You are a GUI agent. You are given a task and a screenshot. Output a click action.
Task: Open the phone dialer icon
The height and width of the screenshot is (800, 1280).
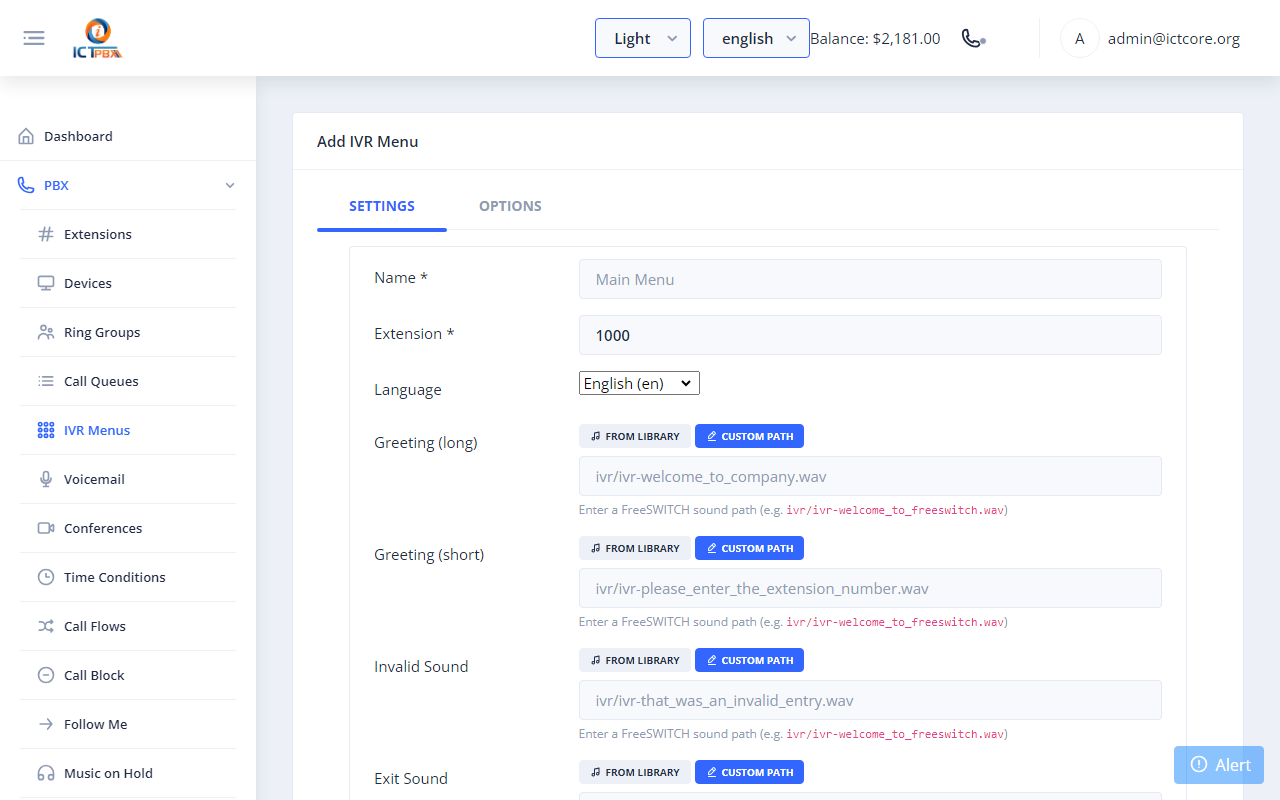click(973, 38)
